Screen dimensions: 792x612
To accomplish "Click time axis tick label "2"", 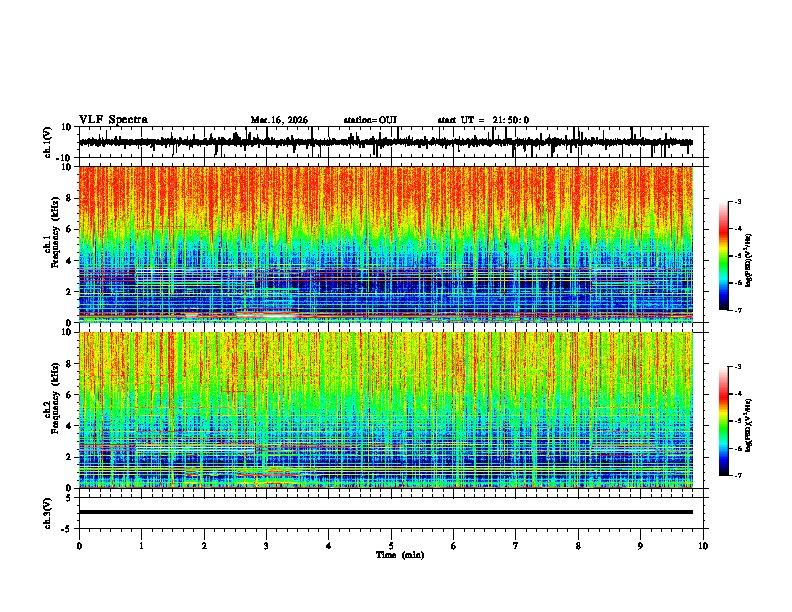I will point(204,546).
